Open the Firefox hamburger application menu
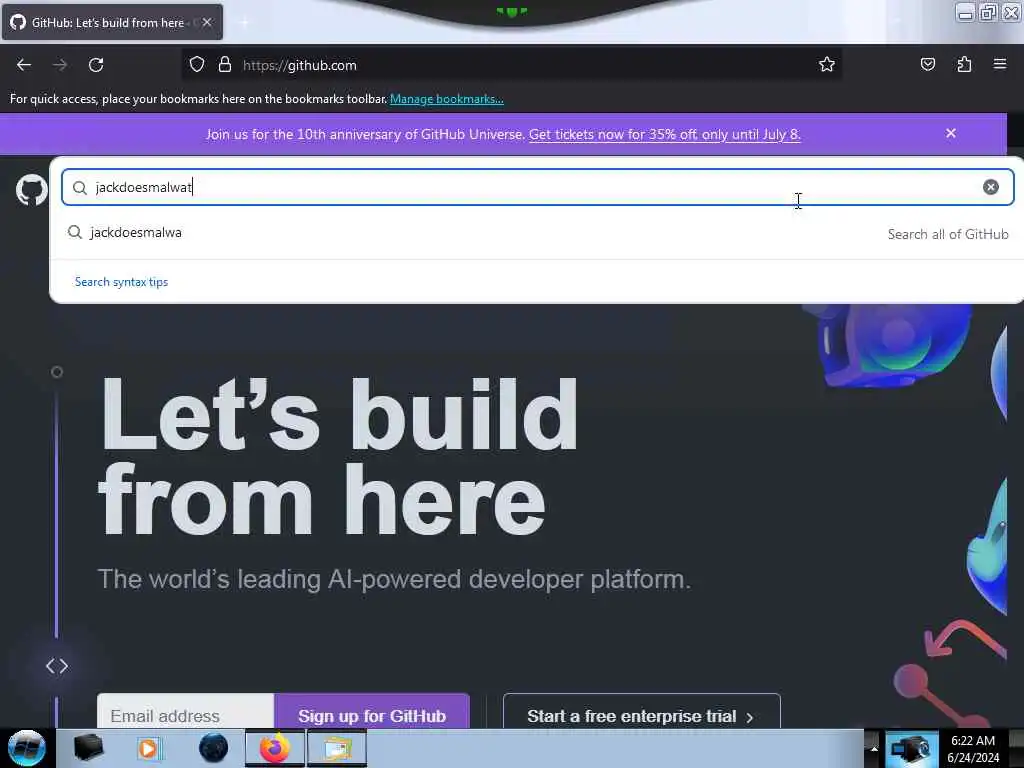Screen dimensions: 1024x768 point(1000,64)
